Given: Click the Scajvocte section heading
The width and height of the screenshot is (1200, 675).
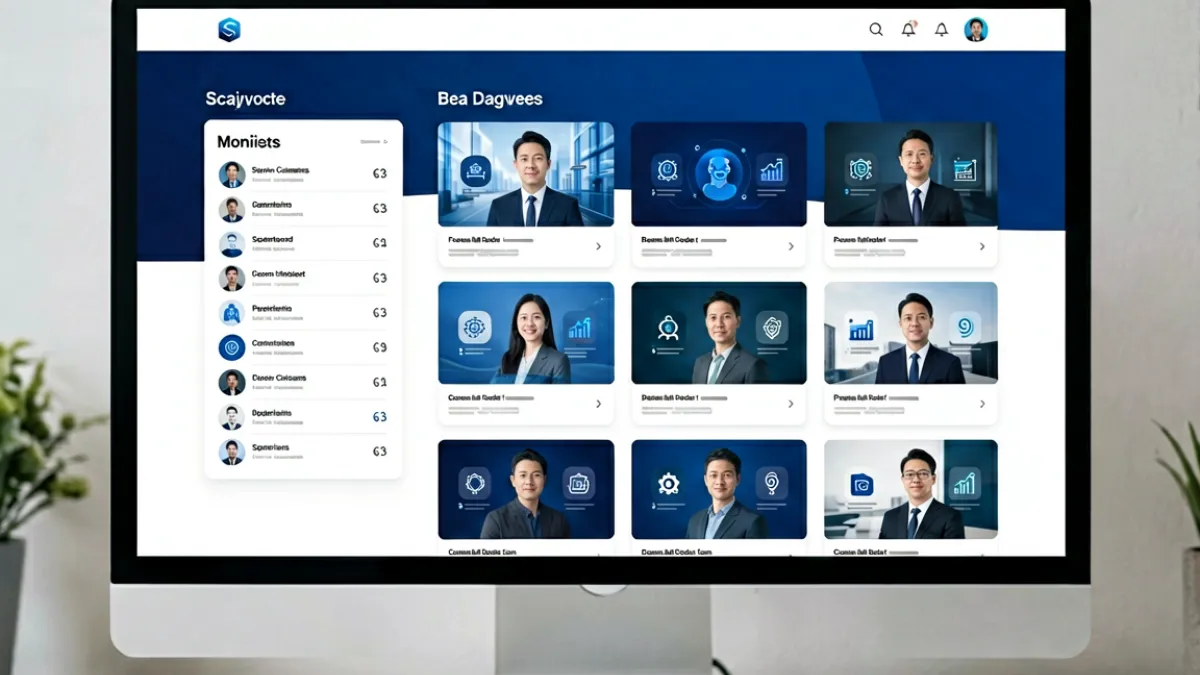Looking at the screenshot, I should click(245, 99).
